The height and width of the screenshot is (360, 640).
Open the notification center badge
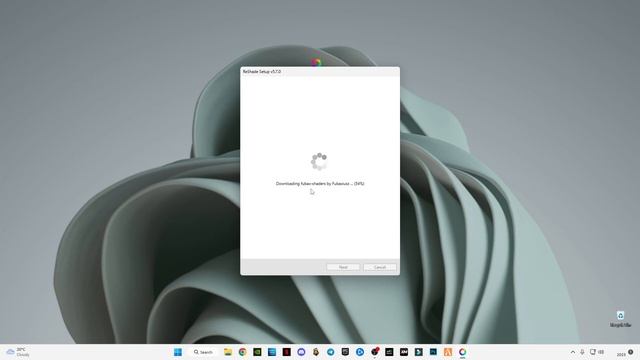631,352
